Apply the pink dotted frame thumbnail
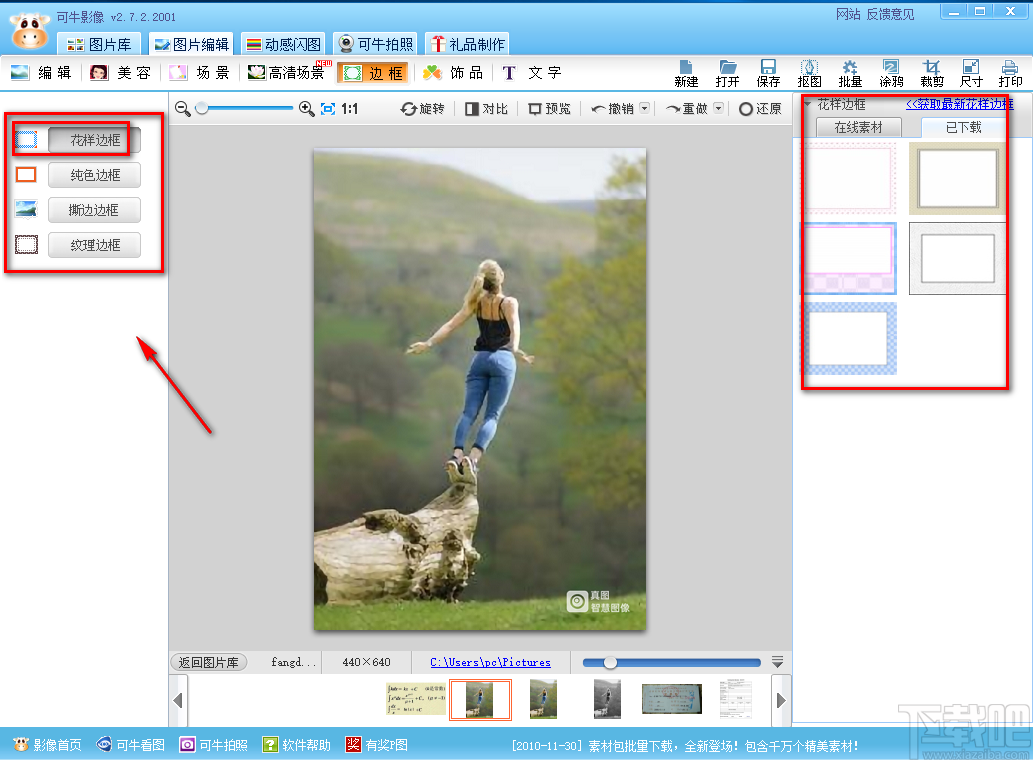 tap(849, 178)
